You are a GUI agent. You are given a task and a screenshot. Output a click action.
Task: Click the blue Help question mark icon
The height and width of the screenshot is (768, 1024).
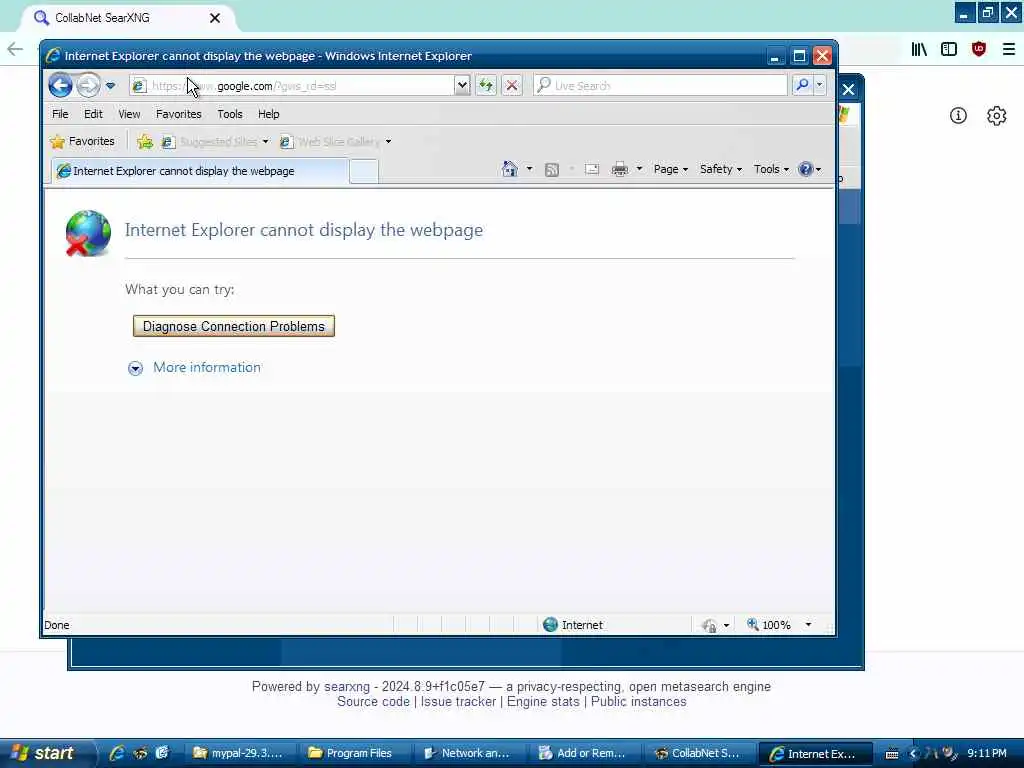pyautogui.click(x=806, y=169)
